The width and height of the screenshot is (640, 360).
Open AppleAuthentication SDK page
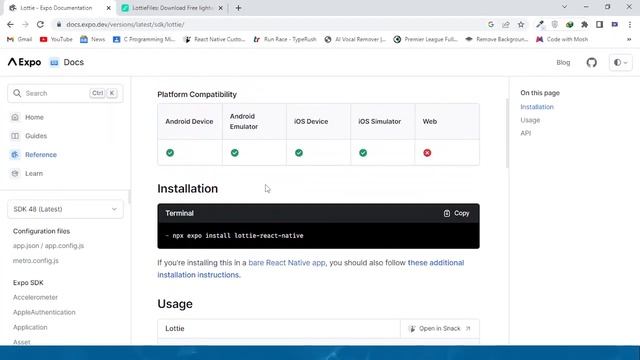pyautogui.click(x=44, y=312)
